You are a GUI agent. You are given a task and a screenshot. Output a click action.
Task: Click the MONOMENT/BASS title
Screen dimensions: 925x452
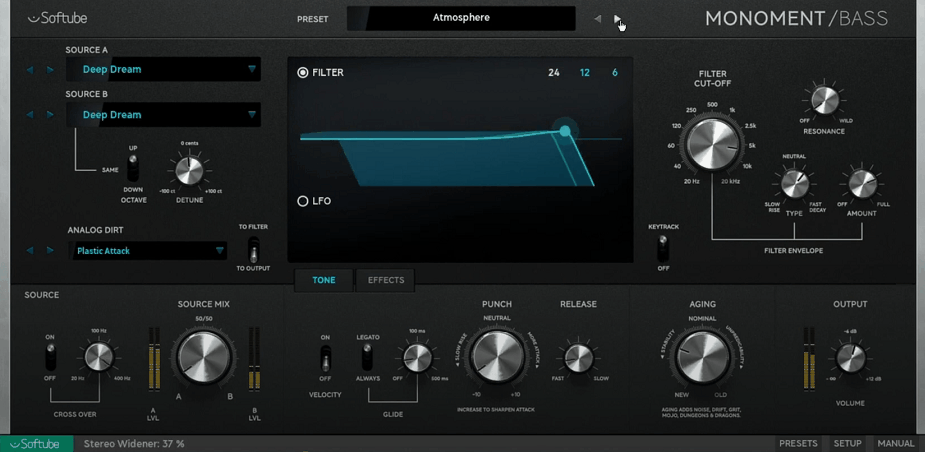(x=796, y=19)
